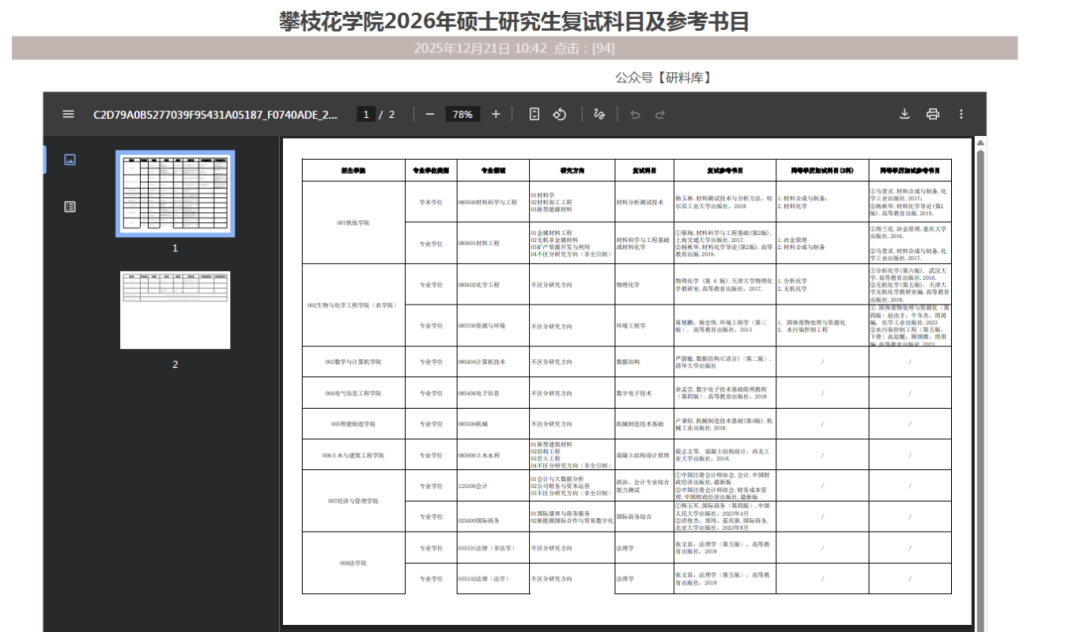Select the draw annotation tool
Screen dimensions: 1080x632
pos(599,114)
